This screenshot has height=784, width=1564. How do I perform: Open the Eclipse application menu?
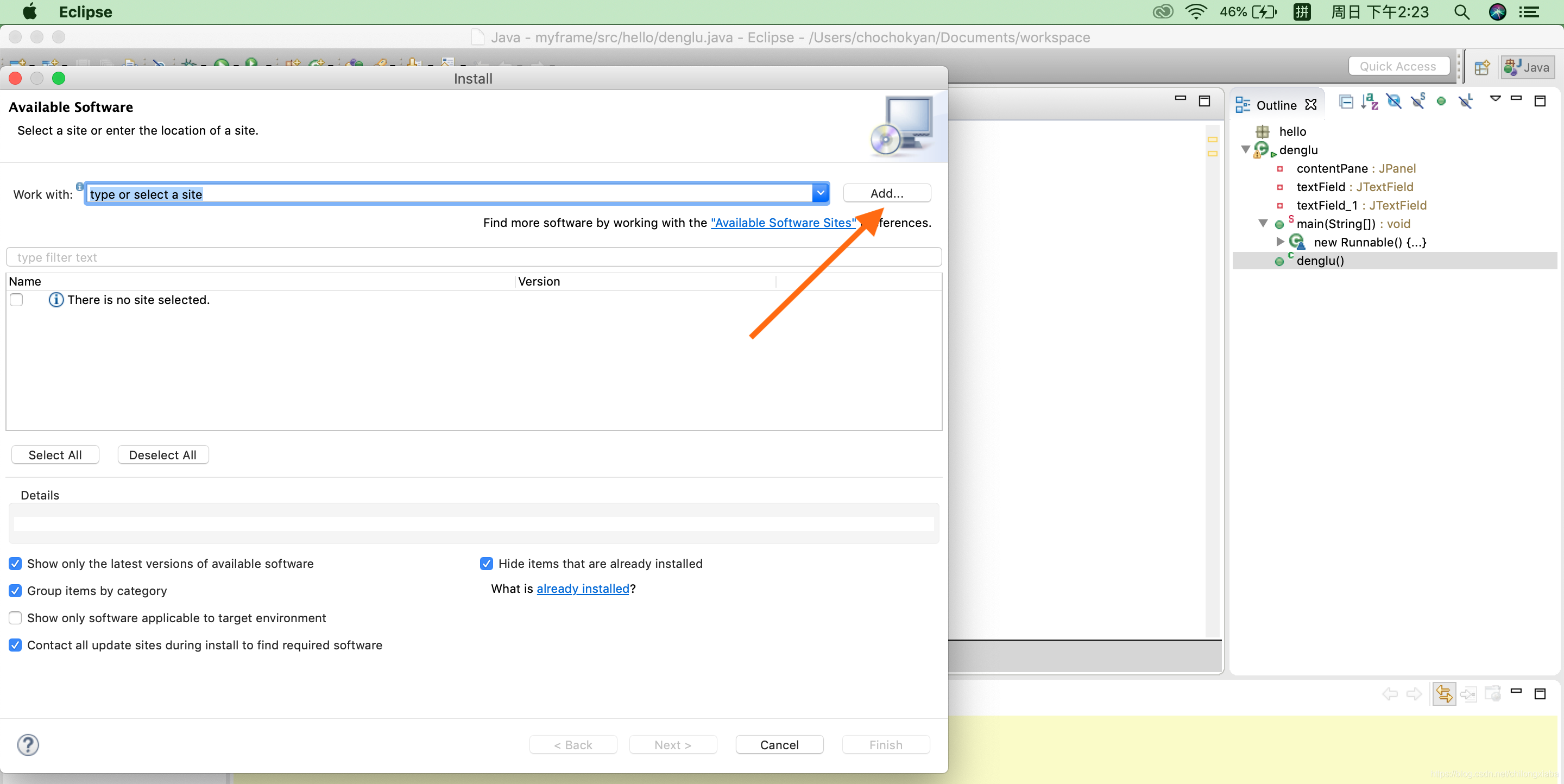[86, 12]
